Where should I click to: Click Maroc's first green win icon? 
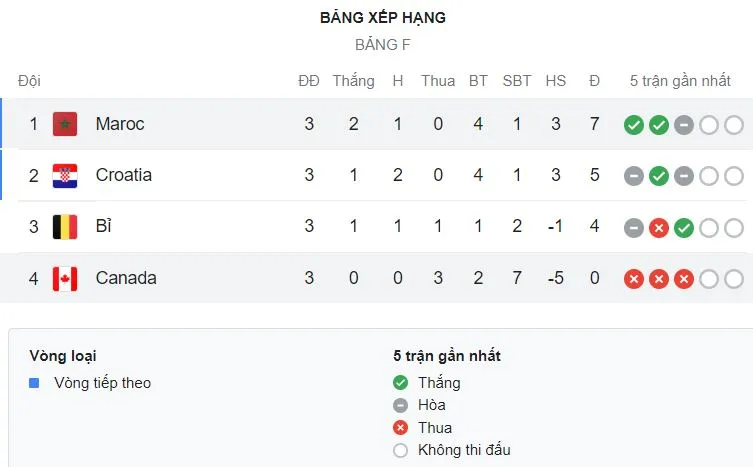[633, 125]
